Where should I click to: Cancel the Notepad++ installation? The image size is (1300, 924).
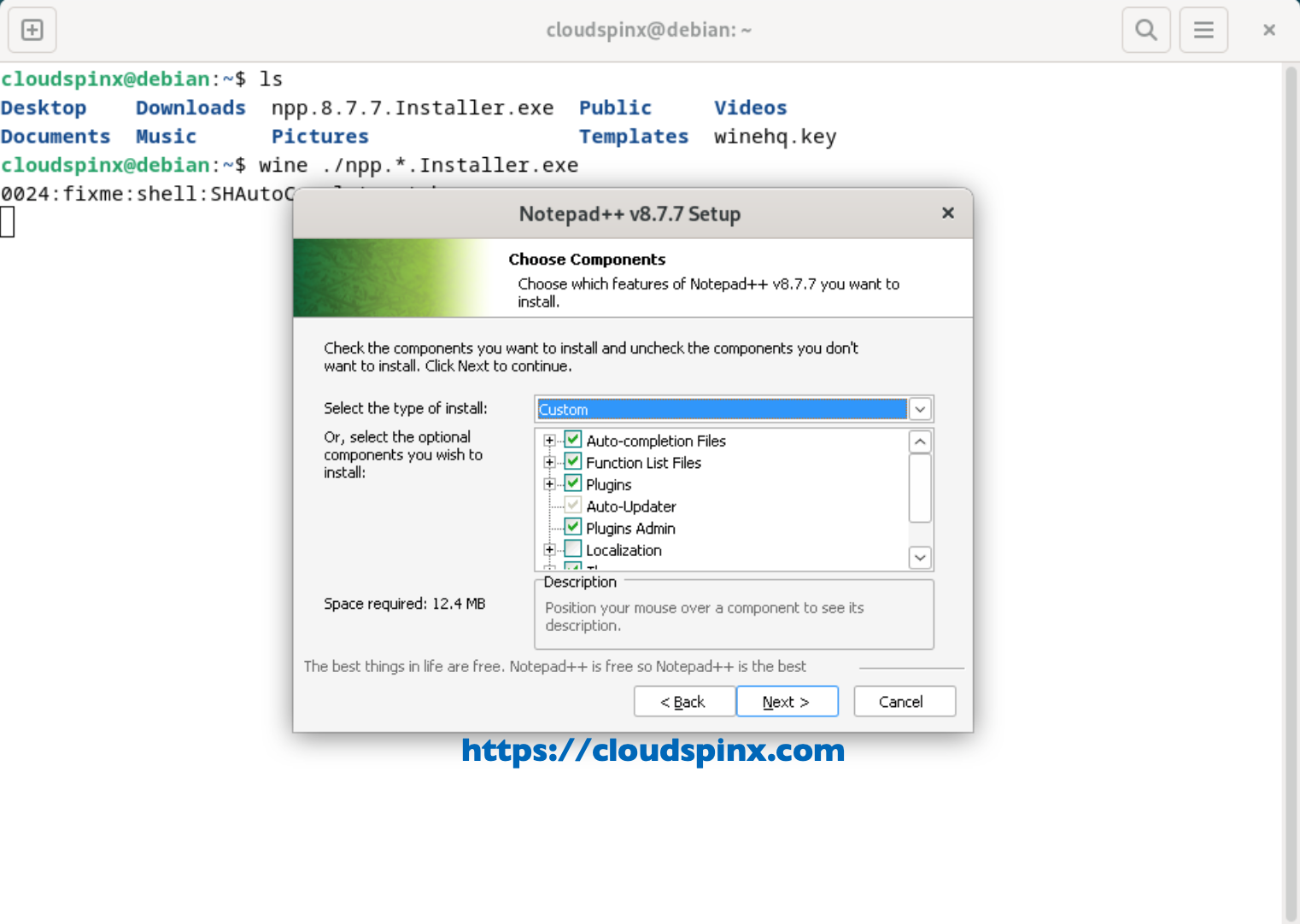tap(904, 701)
